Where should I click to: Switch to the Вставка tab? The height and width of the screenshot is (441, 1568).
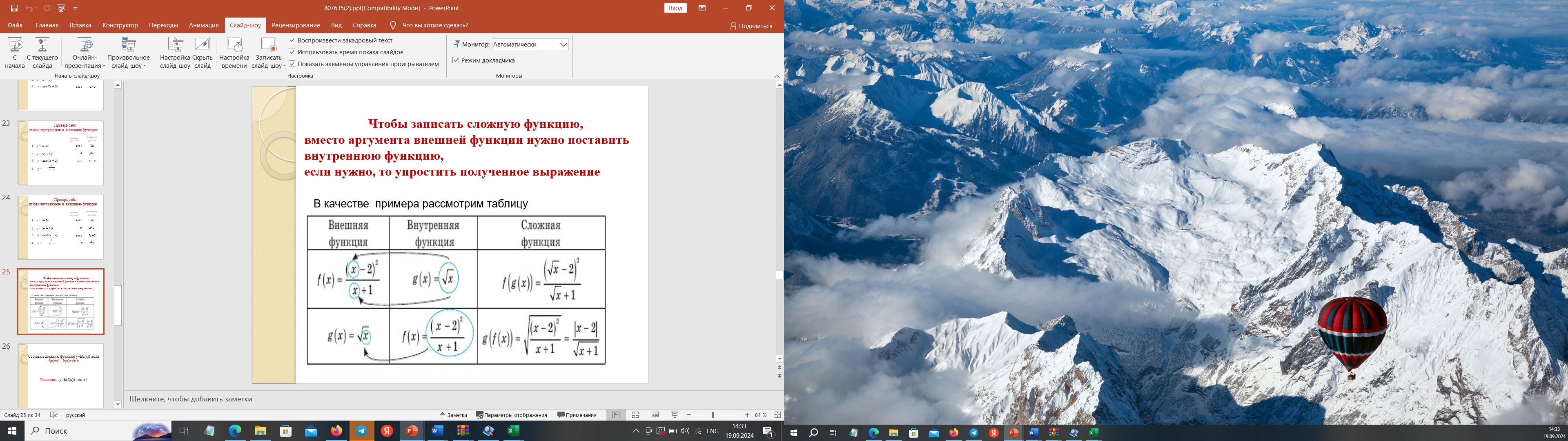coord(80,25)
